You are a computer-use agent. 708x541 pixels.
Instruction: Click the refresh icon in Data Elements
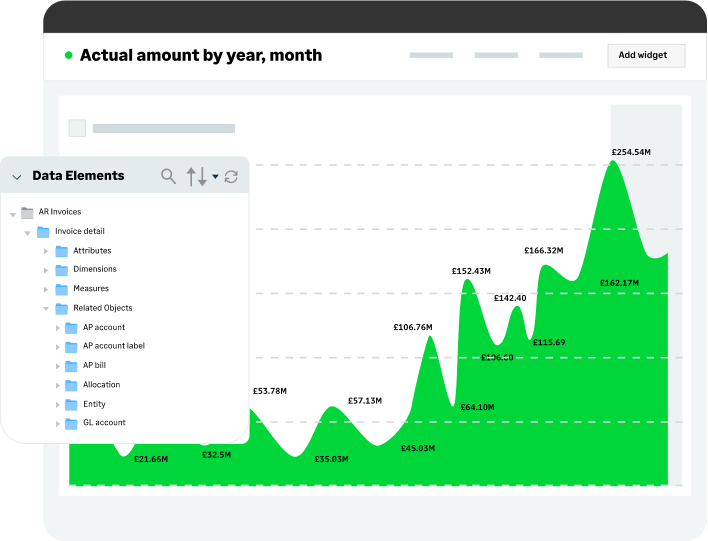tap(231, 176)
